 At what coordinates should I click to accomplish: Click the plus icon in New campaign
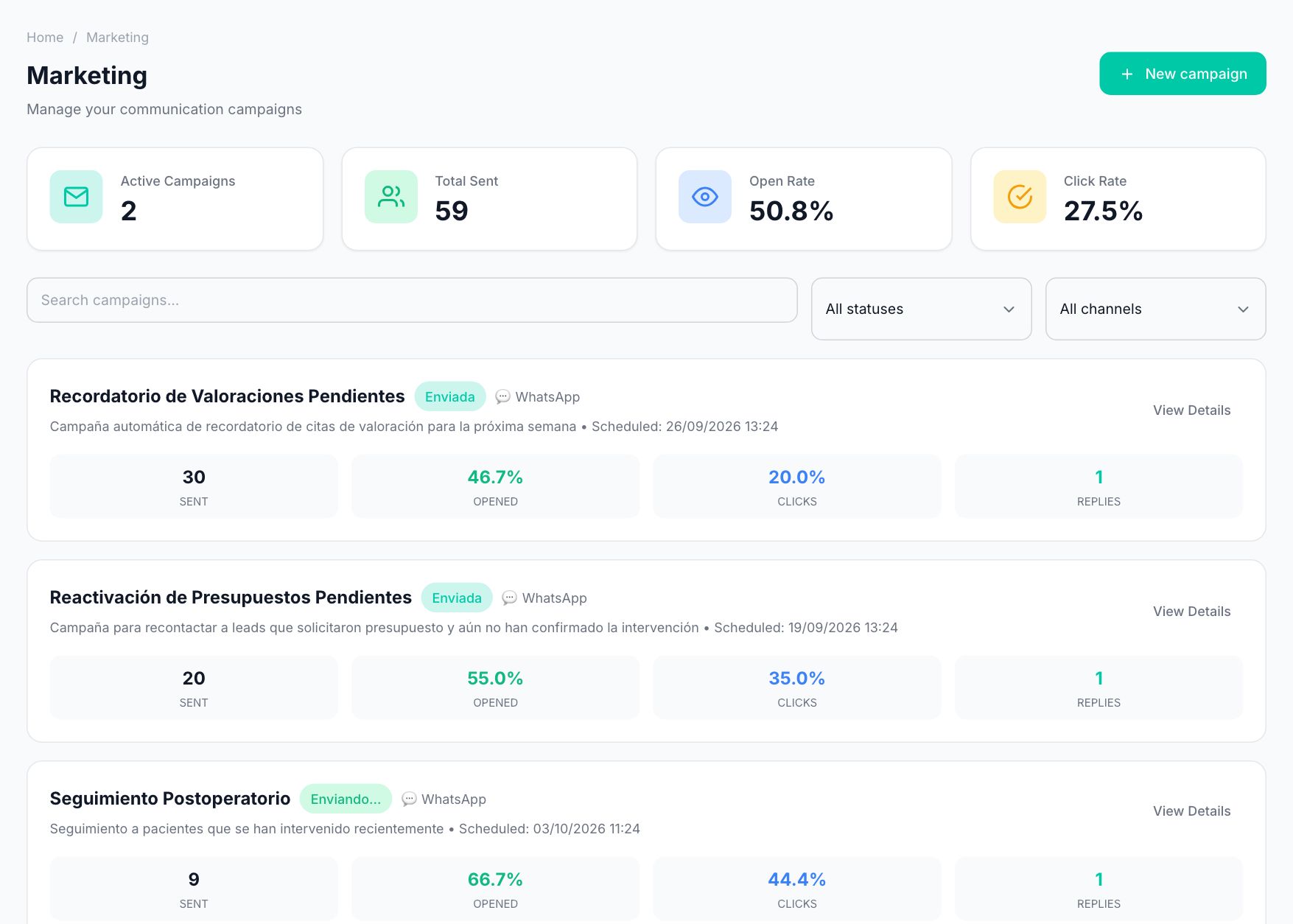point(1126,74)
